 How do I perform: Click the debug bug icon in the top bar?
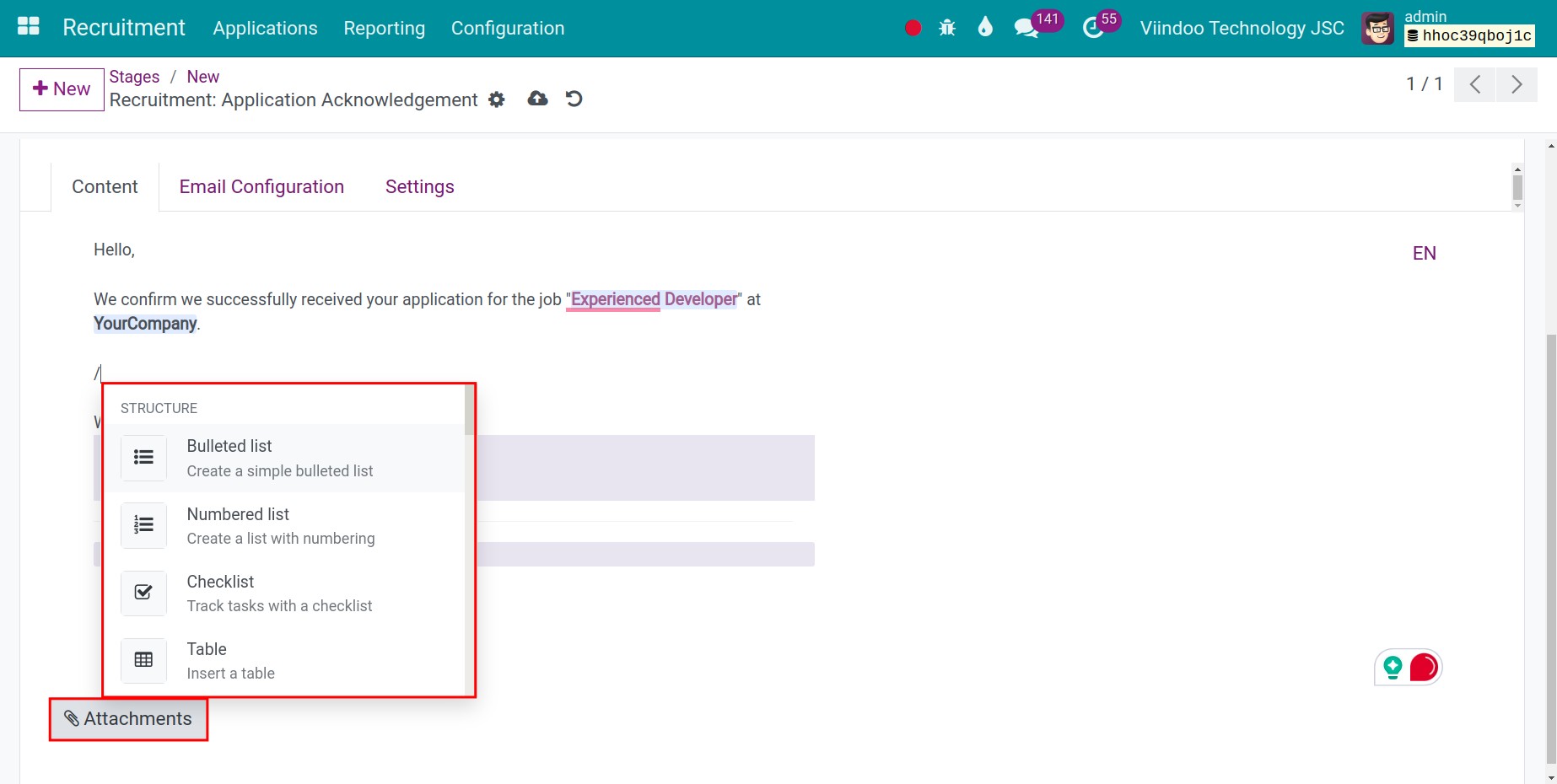click(947, 27)
